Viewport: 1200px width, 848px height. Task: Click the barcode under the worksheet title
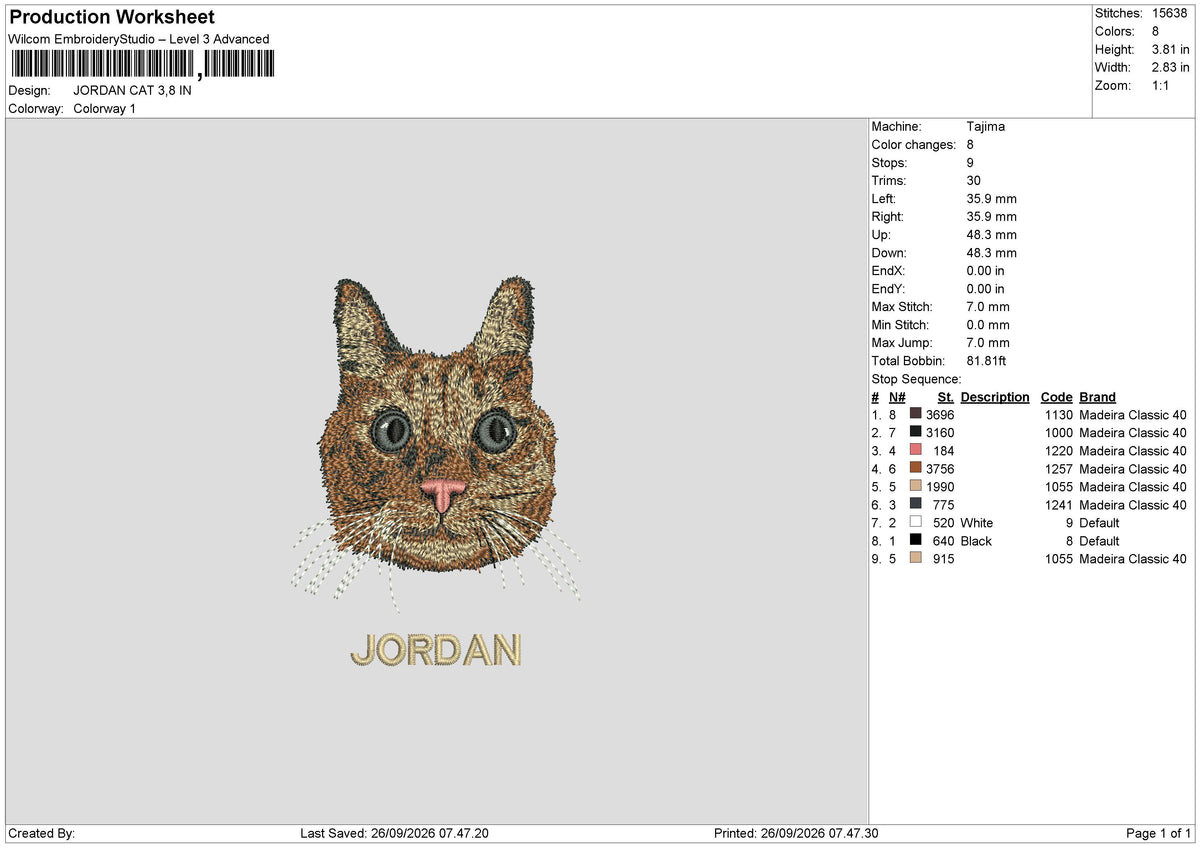[x=141, y=65]
